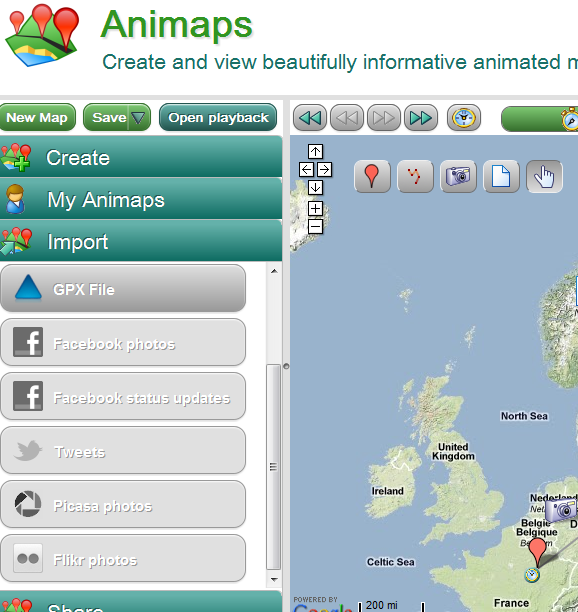Expand the My Animaps panel
This screenshot has height=612, width=578.
[x=141, y=199]
